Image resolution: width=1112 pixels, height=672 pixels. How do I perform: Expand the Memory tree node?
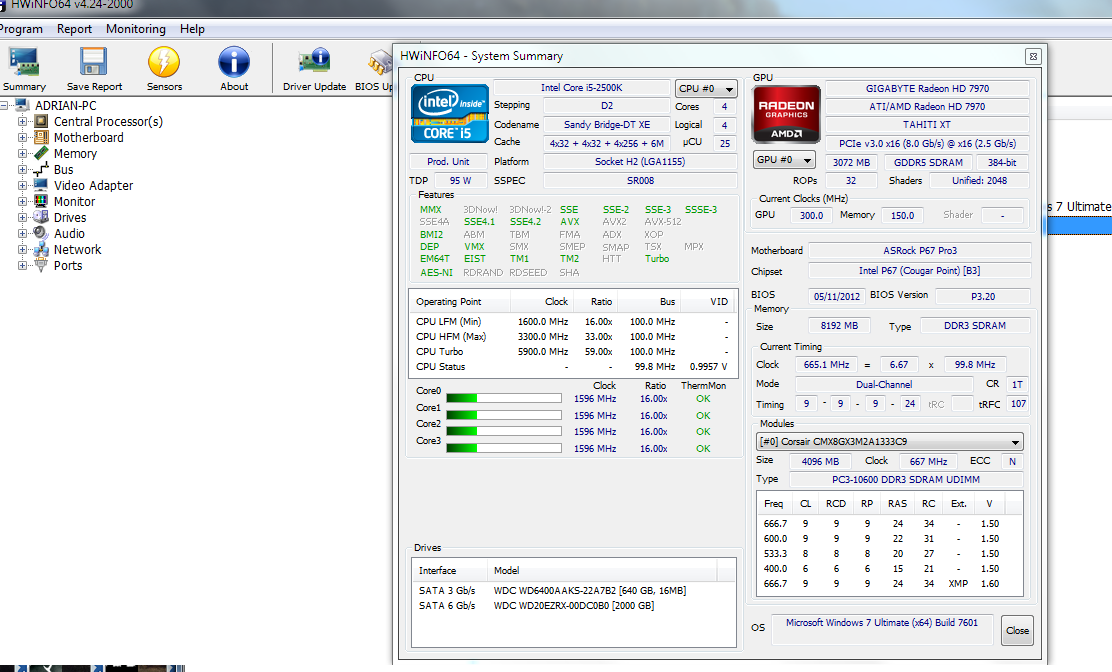click(23, 154)
